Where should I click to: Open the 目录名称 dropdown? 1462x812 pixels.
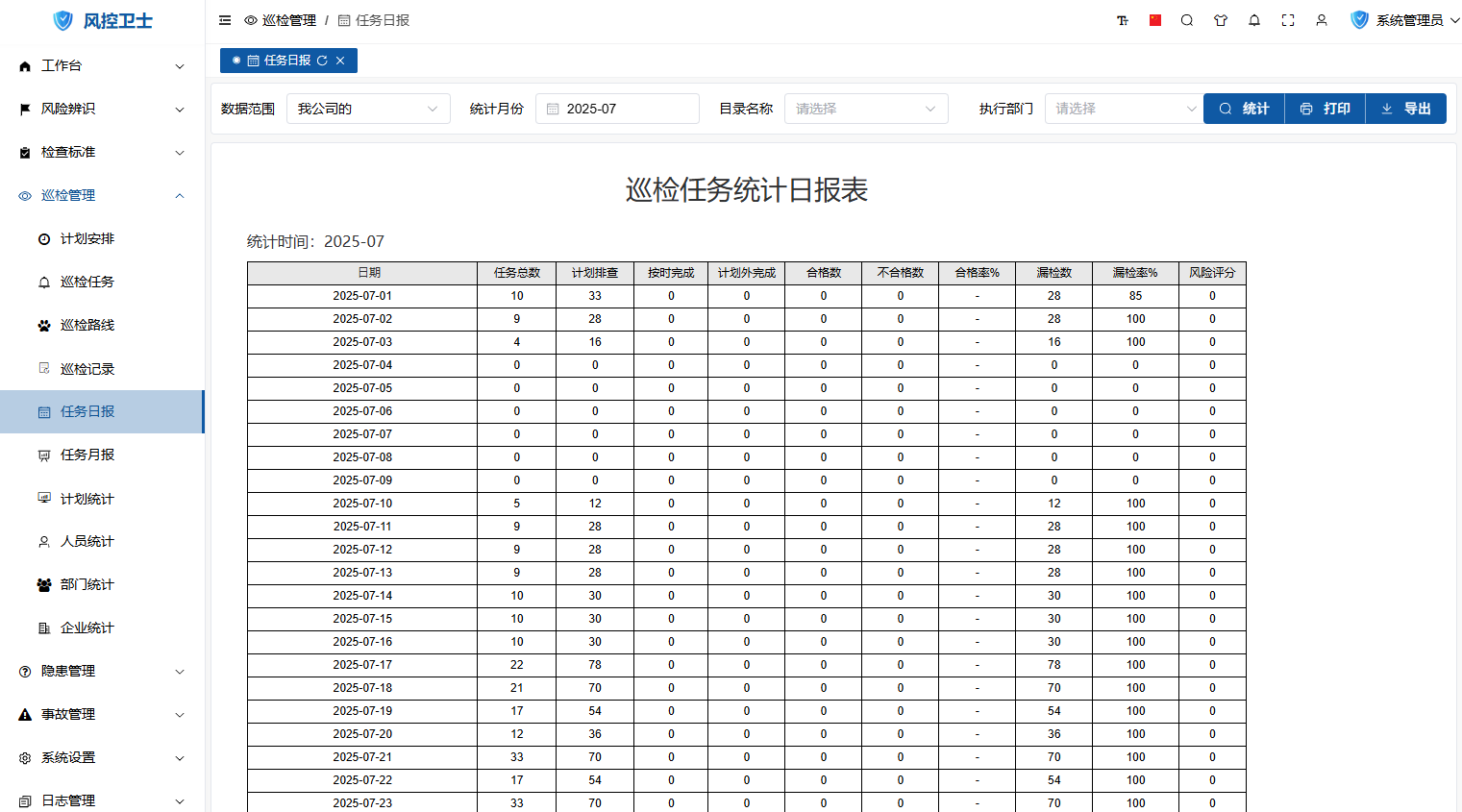[x=865, y=109]
